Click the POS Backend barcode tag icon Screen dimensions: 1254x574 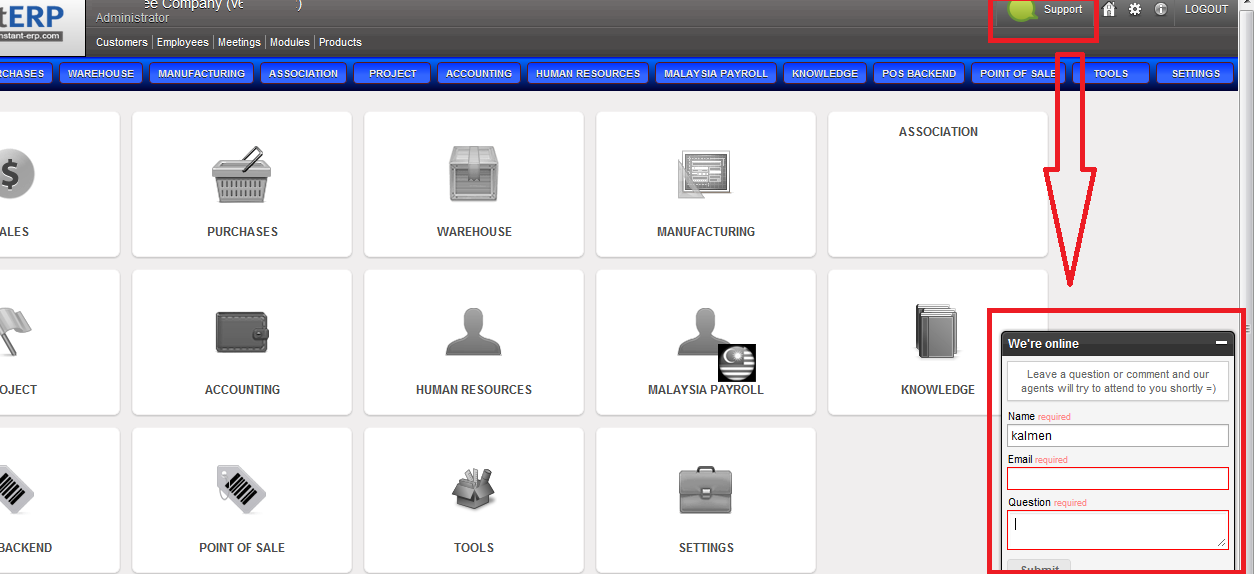click(15, 490)
